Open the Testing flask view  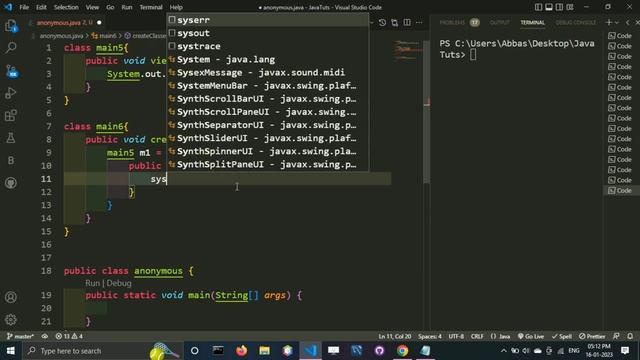(11, 138)
